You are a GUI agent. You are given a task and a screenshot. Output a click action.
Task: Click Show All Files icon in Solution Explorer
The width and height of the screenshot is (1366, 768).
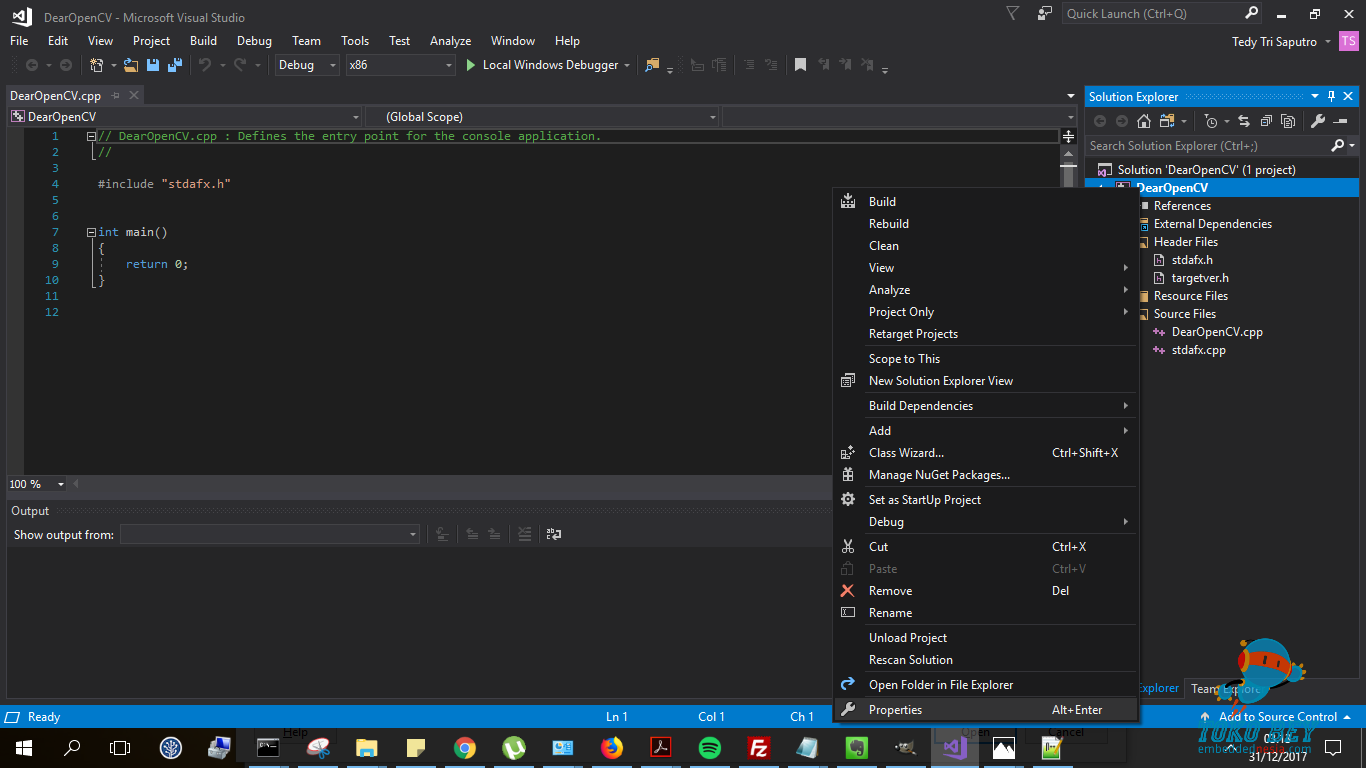point(1288,121)
